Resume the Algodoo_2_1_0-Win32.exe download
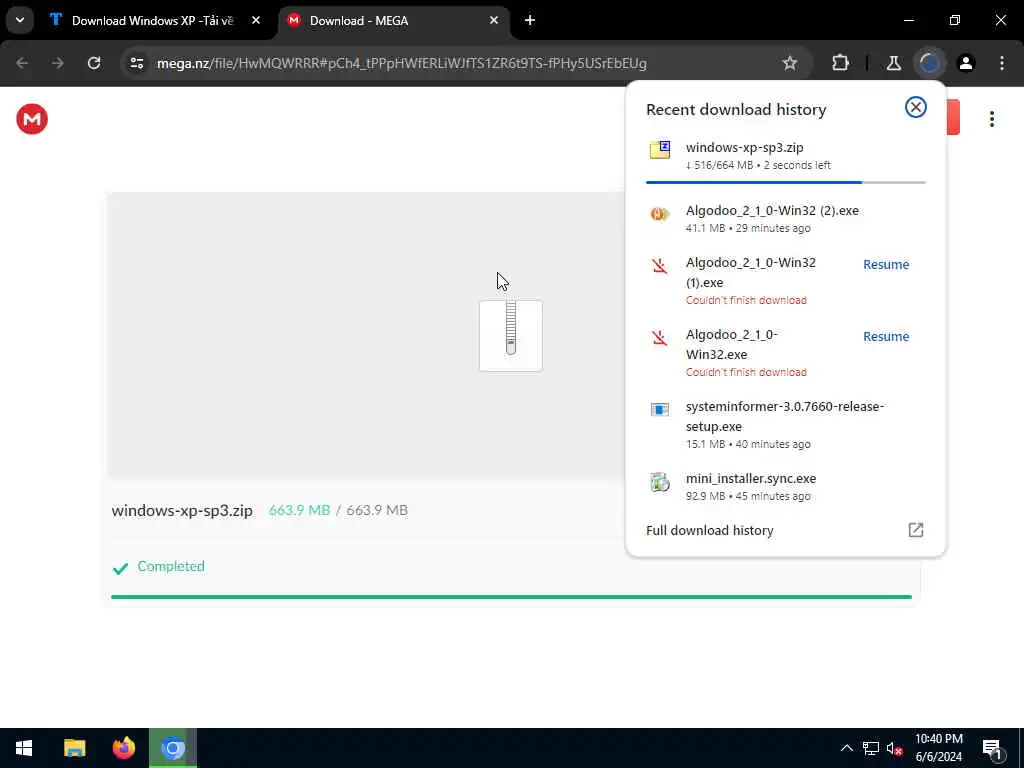This screenshot has height=768, width=1024. [886, 336]
